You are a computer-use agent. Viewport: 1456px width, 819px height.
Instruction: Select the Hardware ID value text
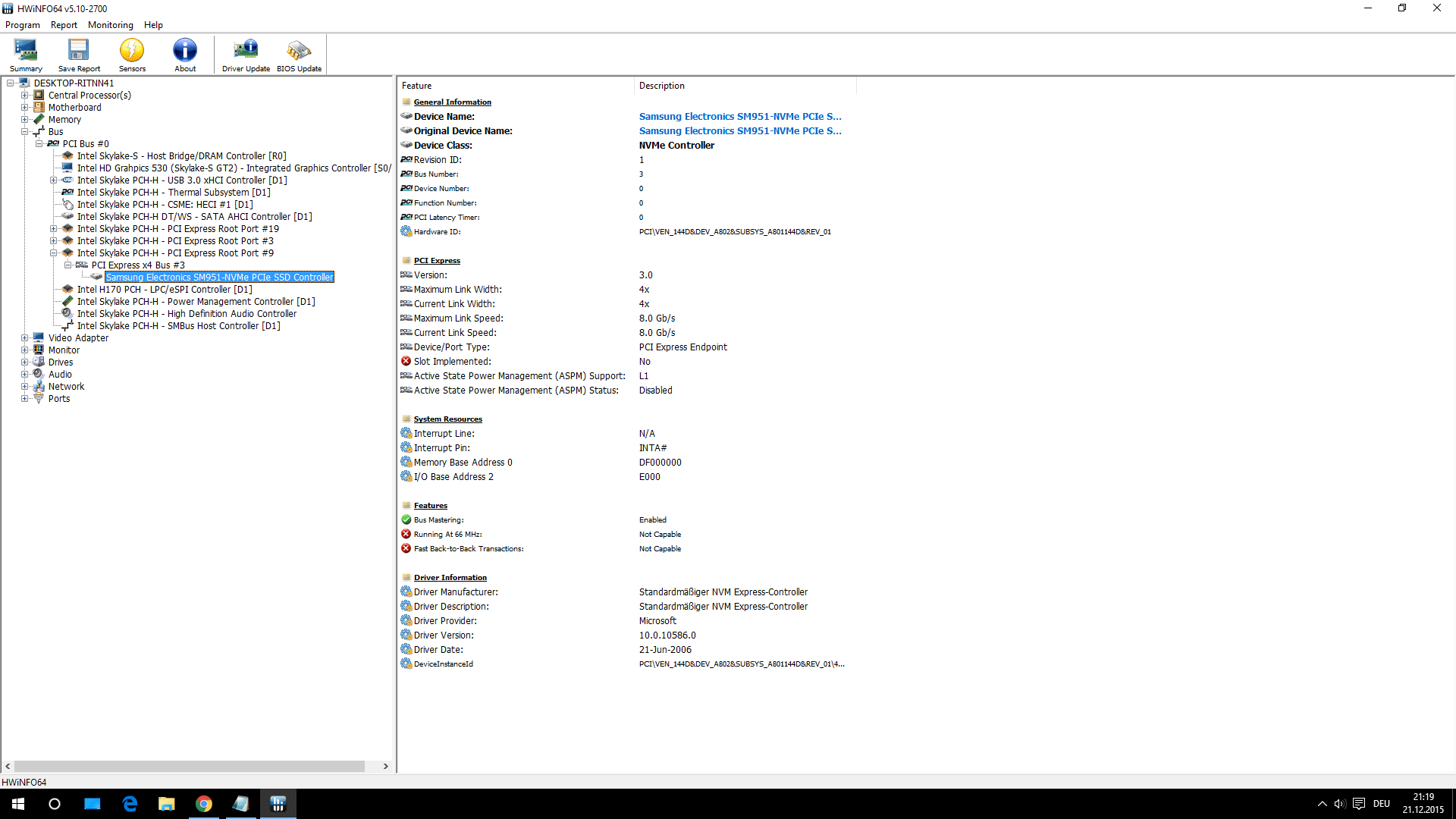(x=735, y=232)
